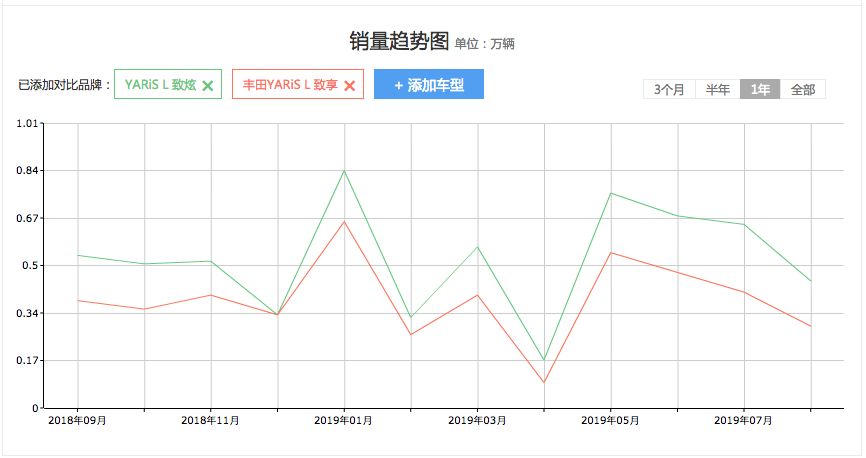Click the red line point at 2018年11月
The width and height of the screenshot is (866, 458).
click(x=211, y=295)
